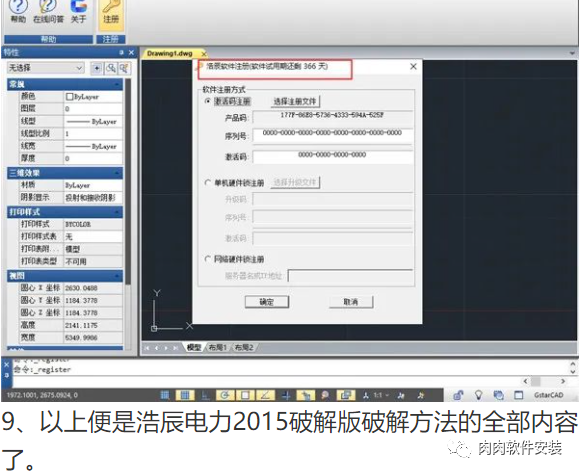580x474 pixels.
Task: Collapse the 打印样式 section
Action: pos(118,212)
